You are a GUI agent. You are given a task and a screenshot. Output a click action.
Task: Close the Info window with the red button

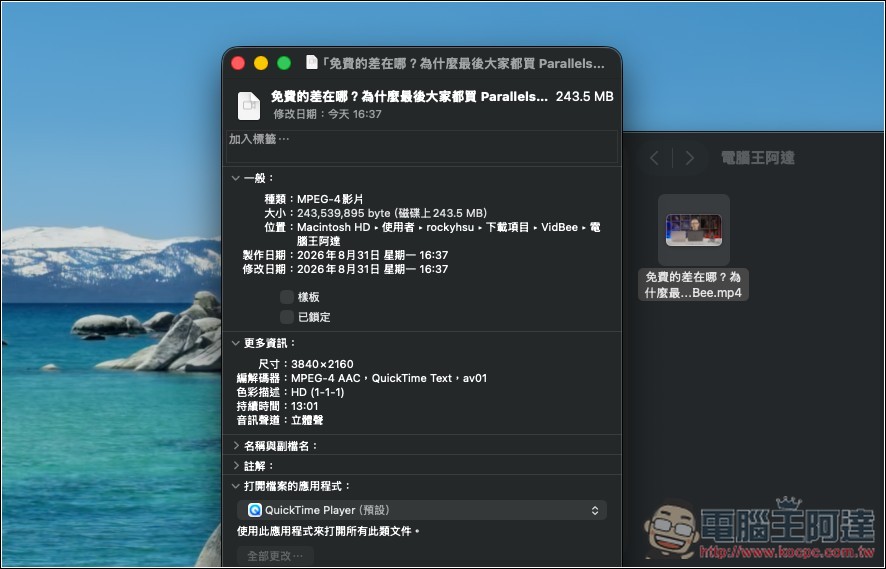click(x=238, y=63)
